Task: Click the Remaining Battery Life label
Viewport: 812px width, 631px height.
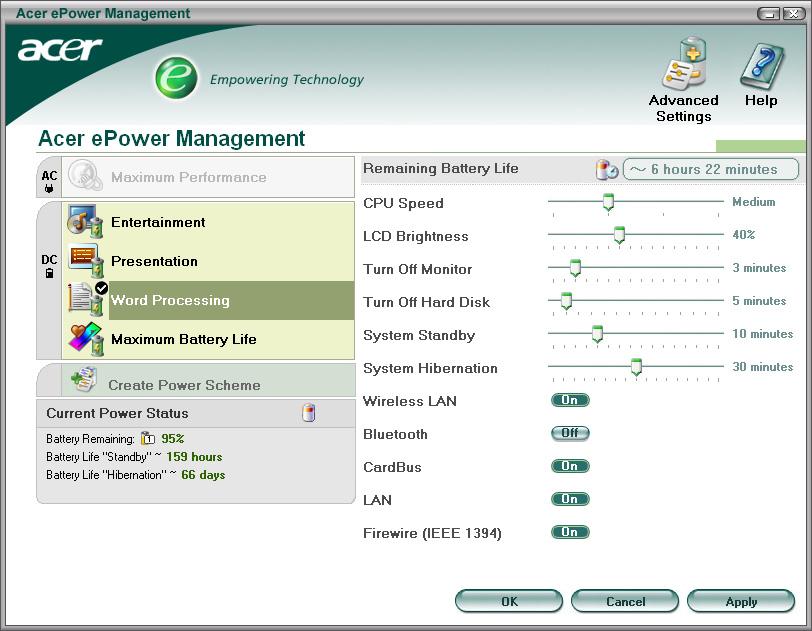Action: click(x=441, y=168)
